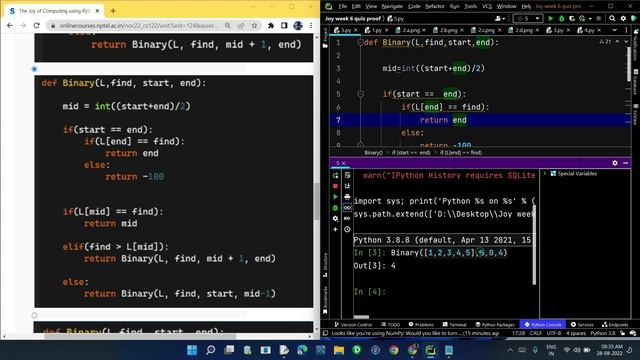Image resolution: width=640 pixels, height=360 pixels.
Task: Click the console's vertical scrollbar
Action: (x=534, y=244)
